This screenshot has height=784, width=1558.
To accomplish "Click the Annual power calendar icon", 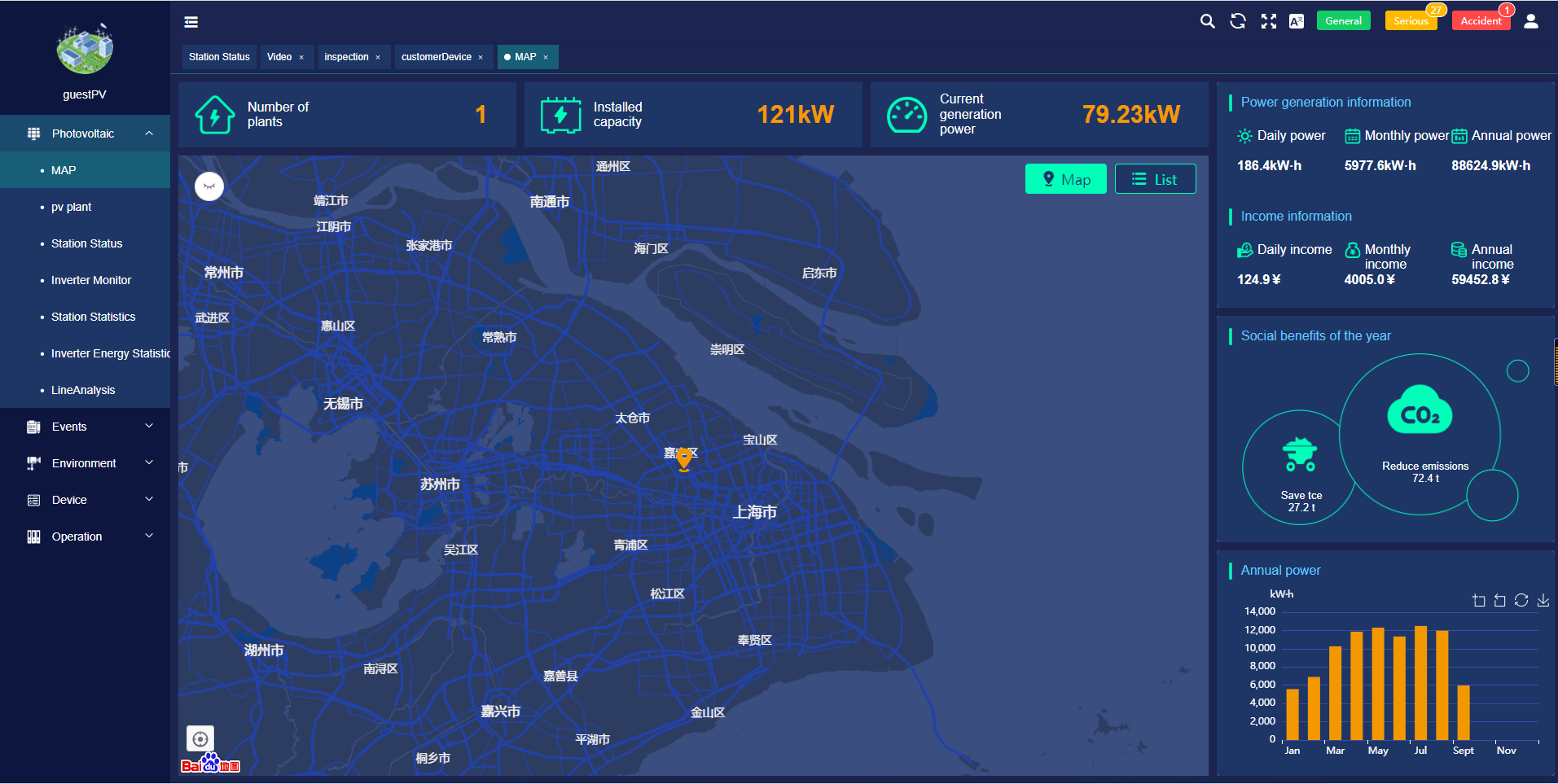I will click(x=1459, y=136).
